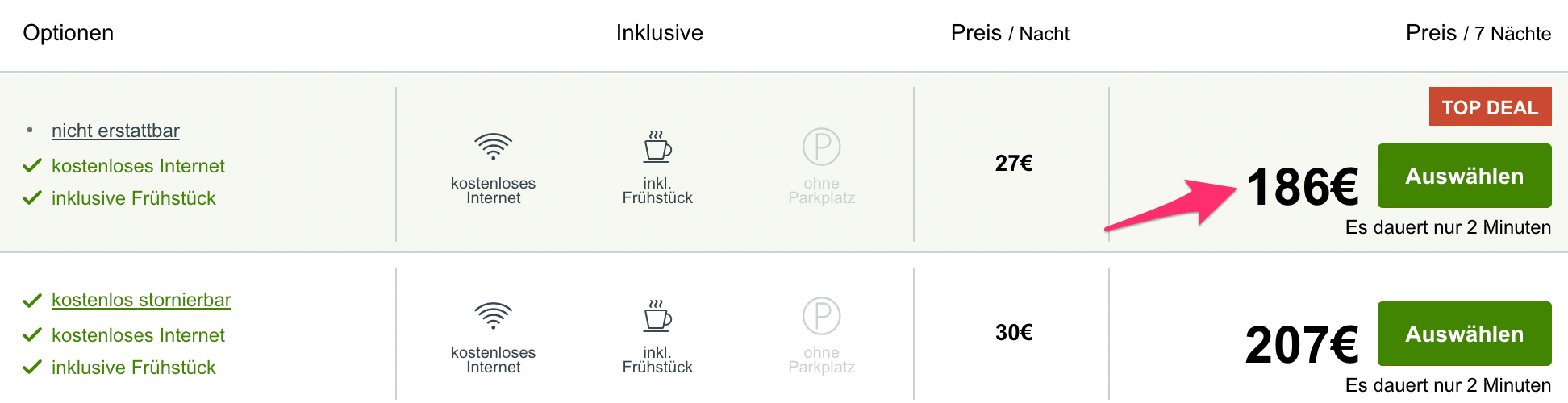
Task: Open the kostenlos stornierbar link
Action: (141, 300)
